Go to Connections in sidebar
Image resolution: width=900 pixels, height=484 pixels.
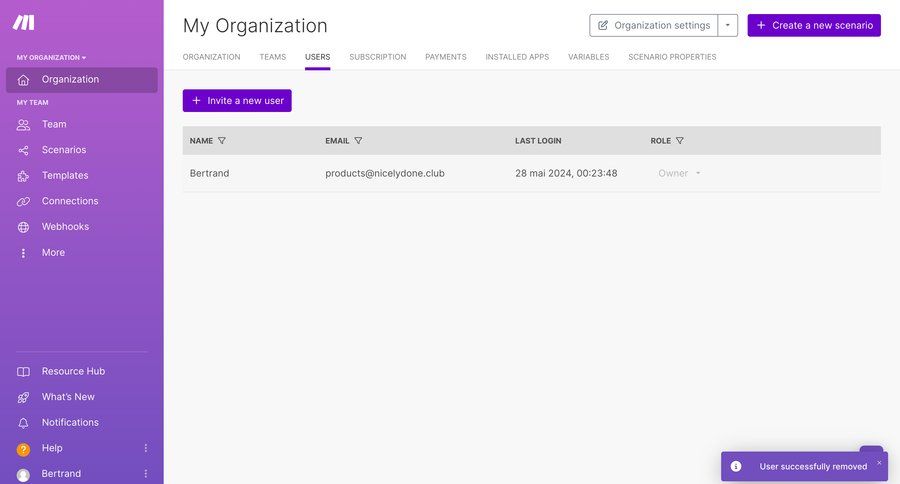point(70,201)
